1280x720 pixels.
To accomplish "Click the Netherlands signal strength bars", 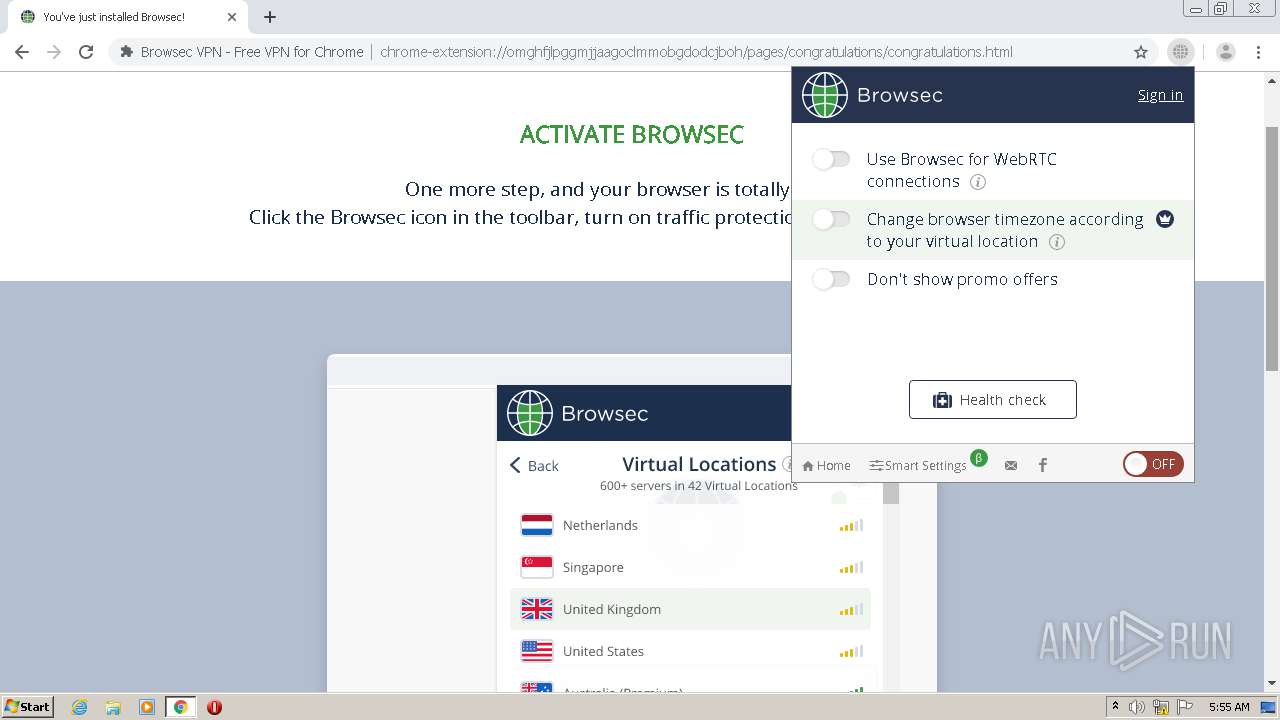I will 851,525.
